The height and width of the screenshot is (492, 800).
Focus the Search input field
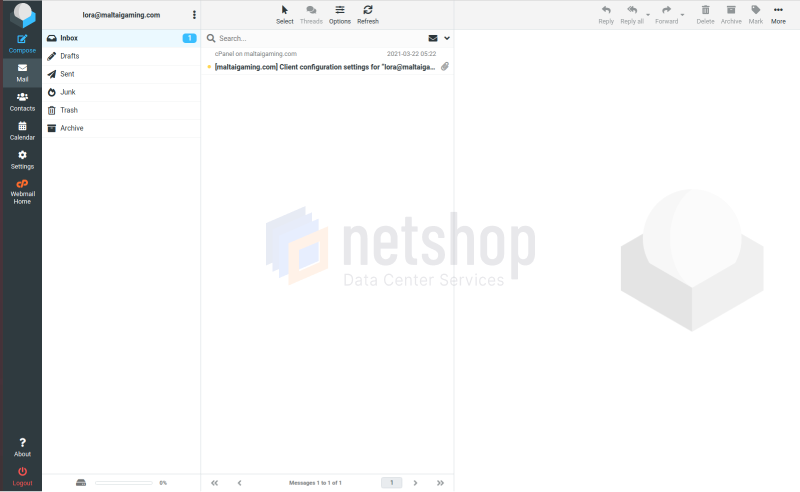pos(321,38)
